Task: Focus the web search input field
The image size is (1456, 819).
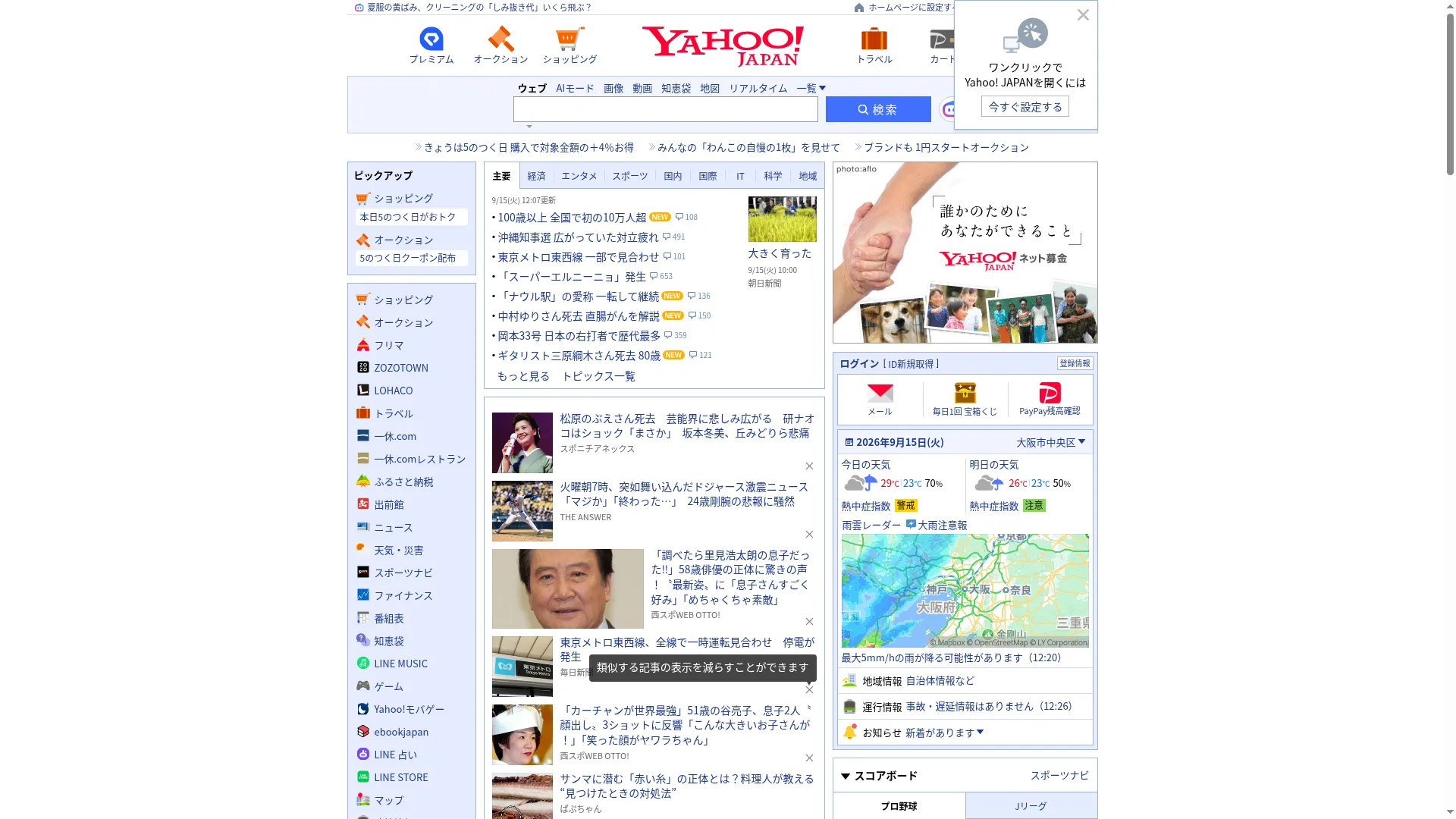Action: [x=665, y=109]
